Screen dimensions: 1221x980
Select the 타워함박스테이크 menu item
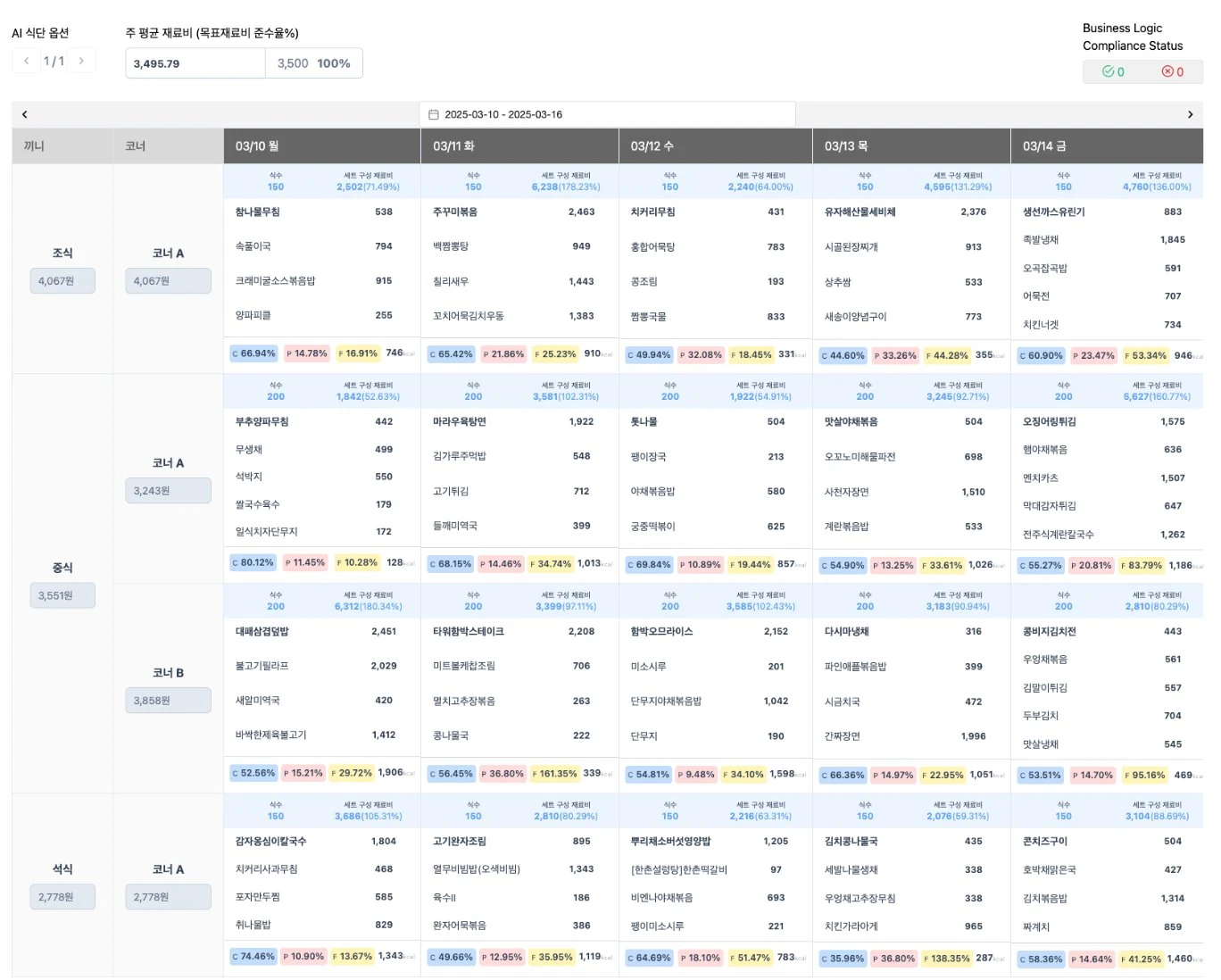click(x=469, y=631)
